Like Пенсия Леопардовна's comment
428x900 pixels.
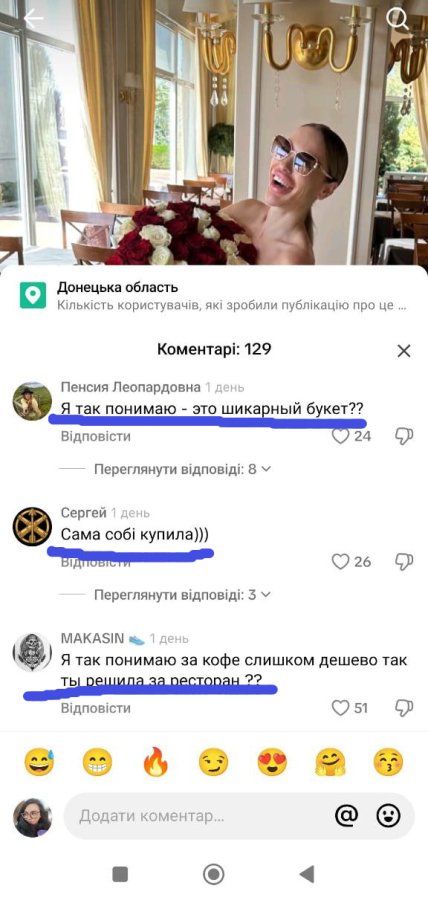coord(341,436)
